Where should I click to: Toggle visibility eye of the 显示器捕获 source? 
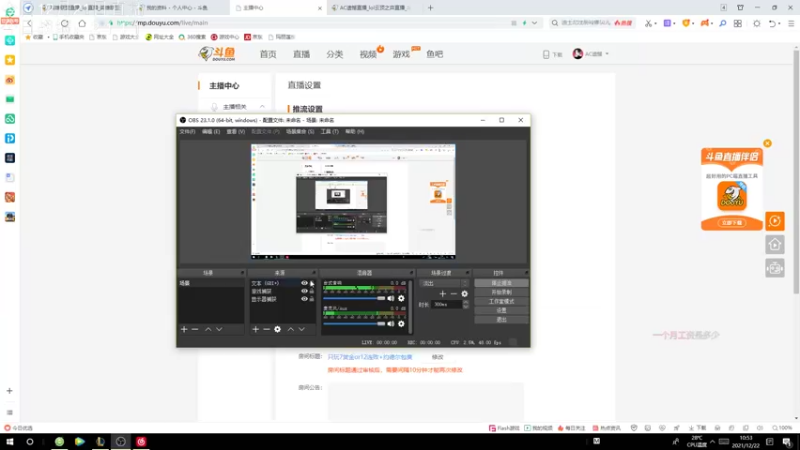coord(304,299)
